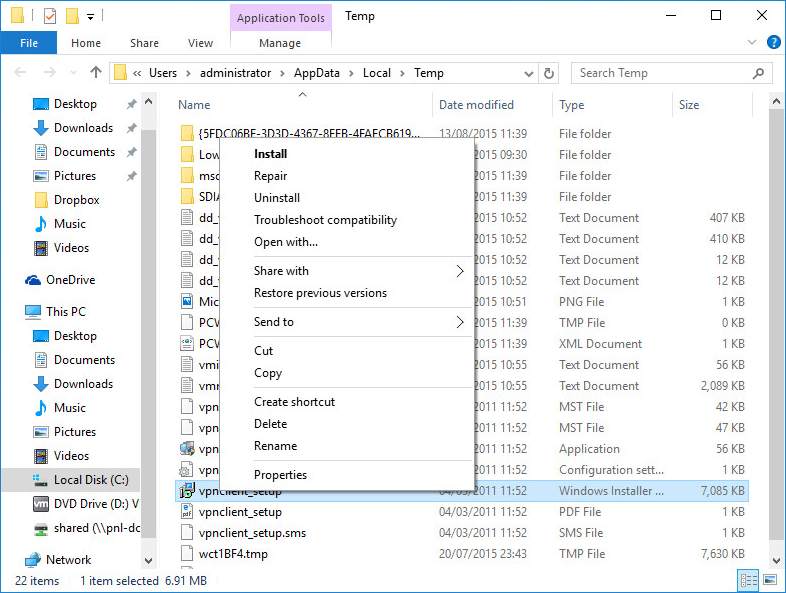Select OneDrive in the navigation pane
Image resolution: width=786 pixels, height=593 pixels.
coord(70,280)
